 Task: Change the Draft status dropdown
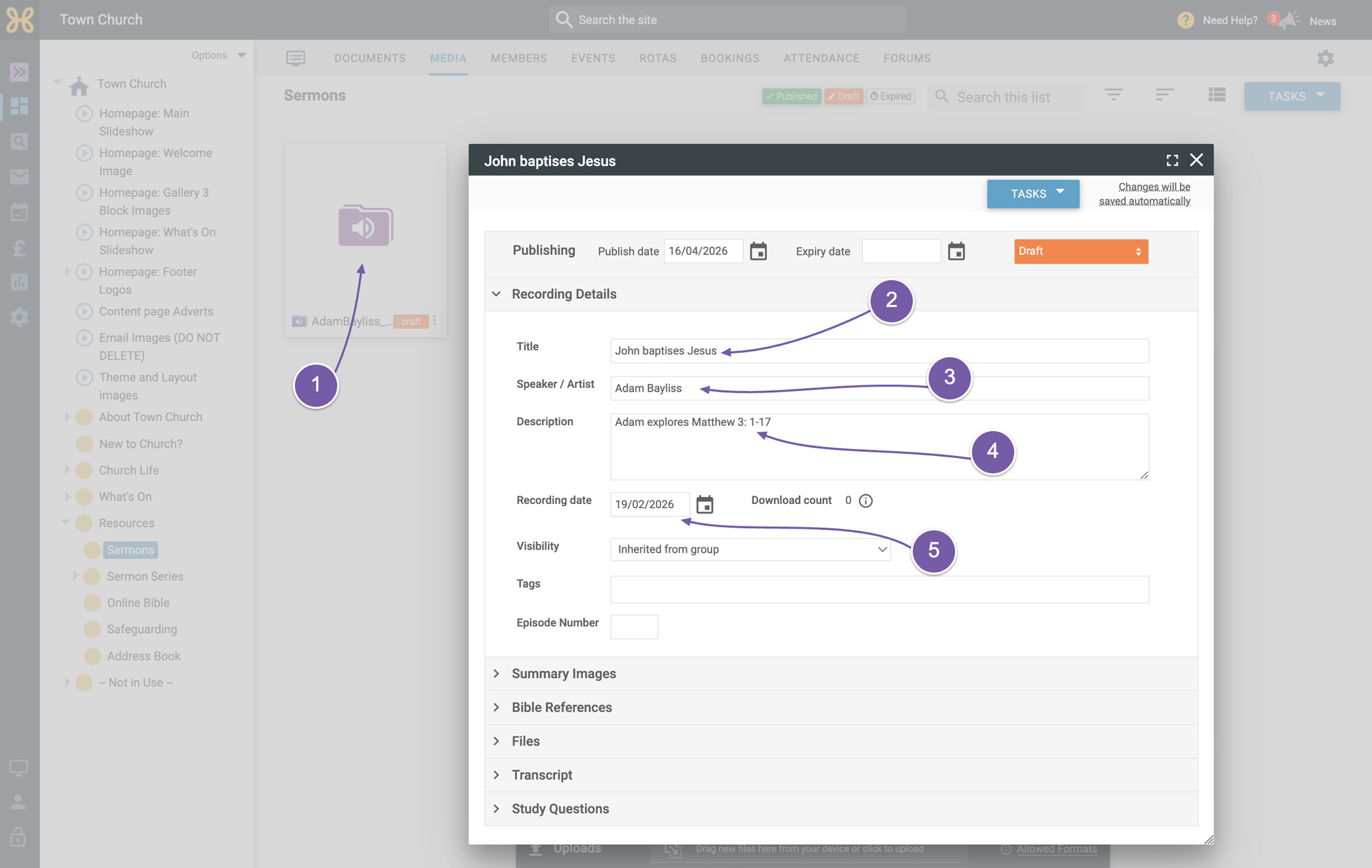coord(1080,252)
